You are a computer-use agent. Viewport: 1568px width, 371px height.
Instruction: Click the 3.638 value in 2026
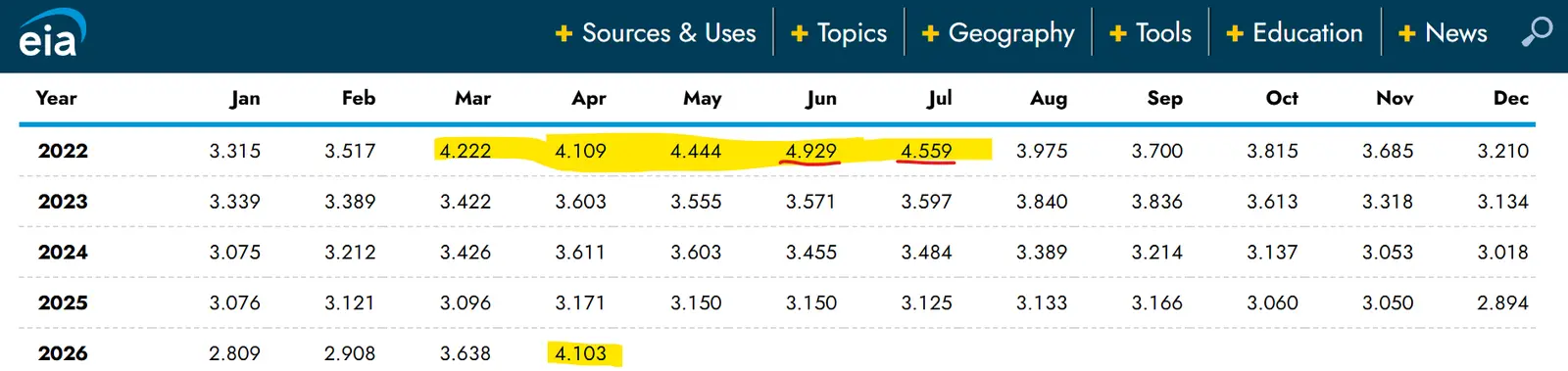[x=465, y=353]
